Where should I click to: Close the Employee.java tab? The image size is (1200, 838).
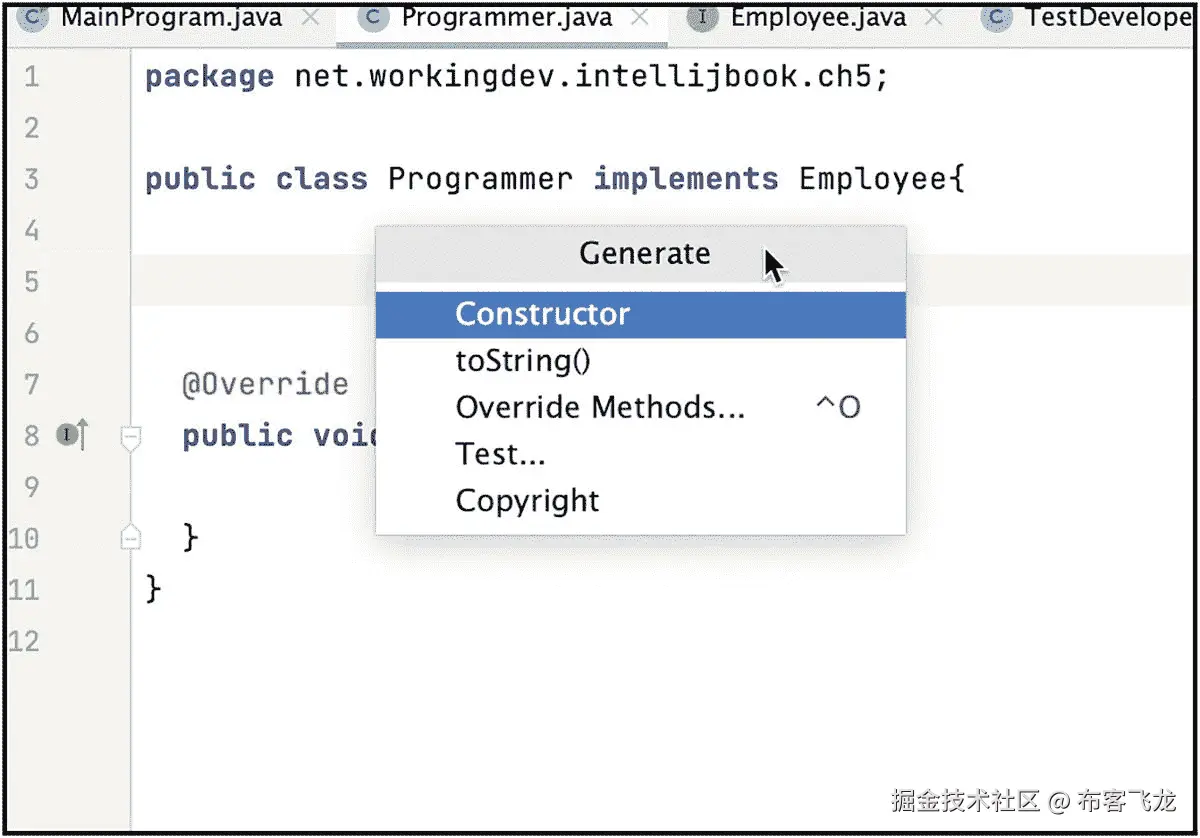click(x=937, y=18)
